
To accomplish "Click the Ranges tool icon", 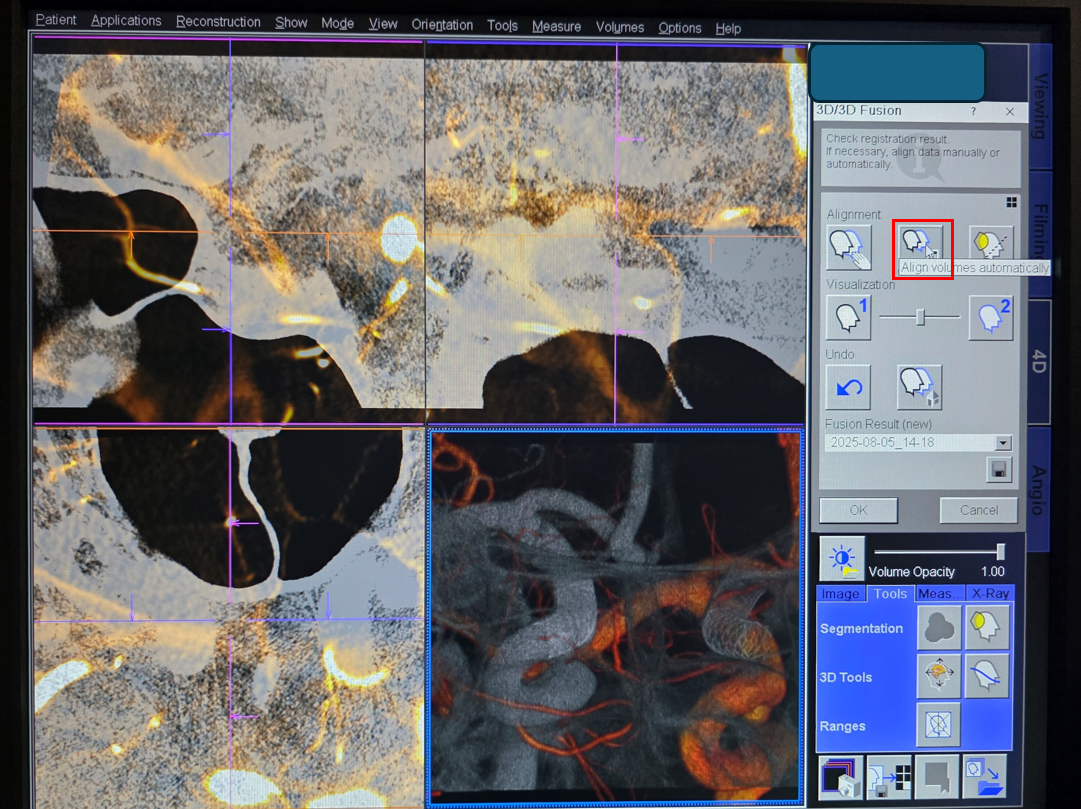I will (x=938, y=724).
